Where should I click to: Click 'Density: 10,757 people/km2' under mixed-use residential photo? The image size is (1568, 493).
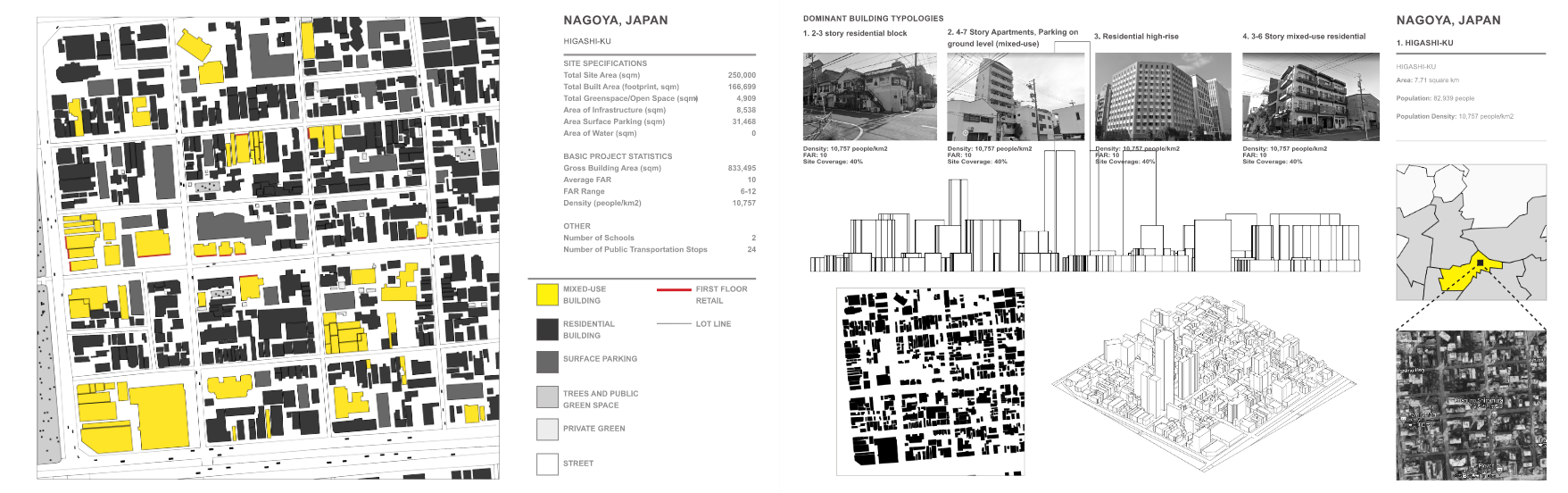[1284, 149]
